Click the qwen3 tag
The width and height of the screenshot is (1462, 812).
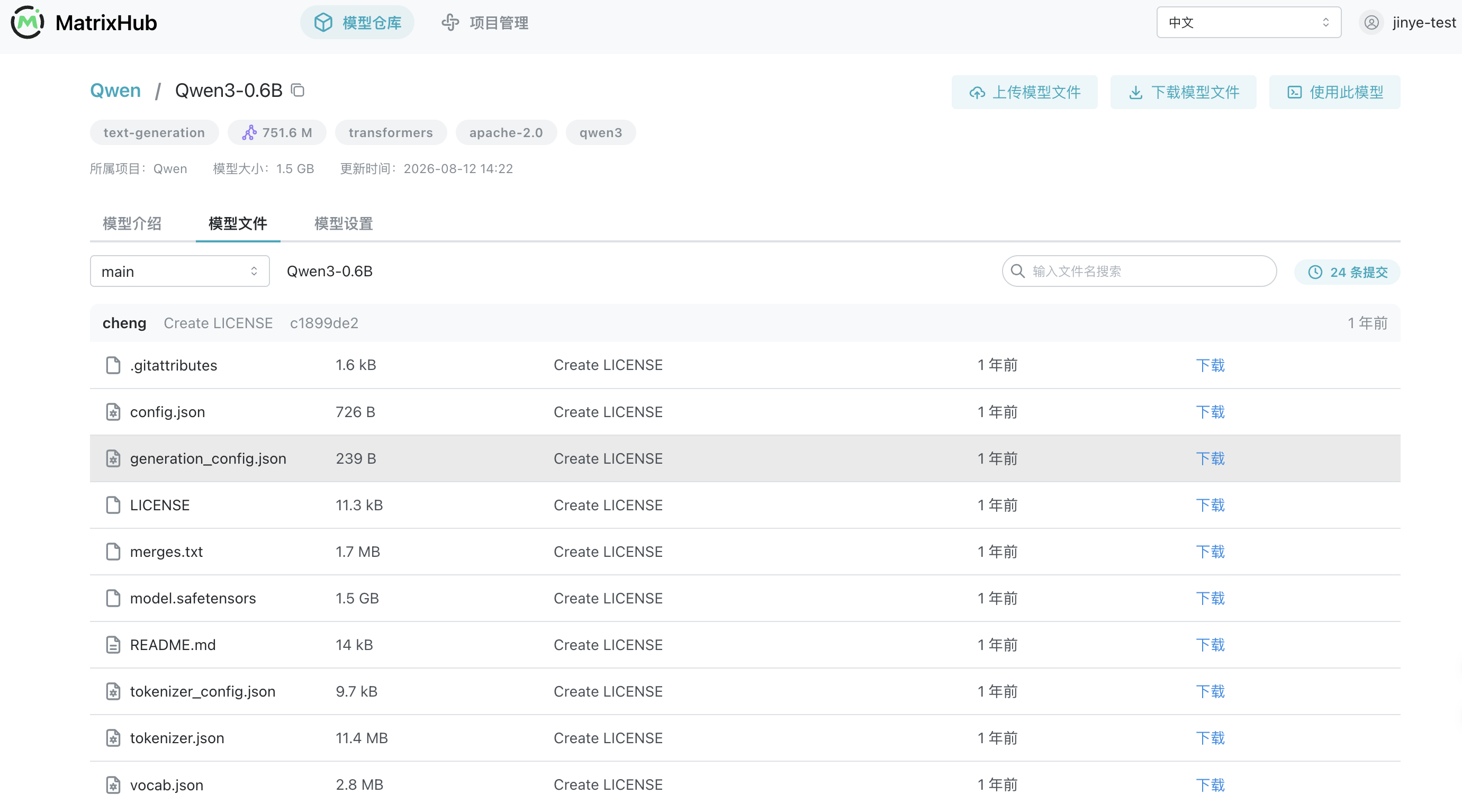(x=600, y=133)
